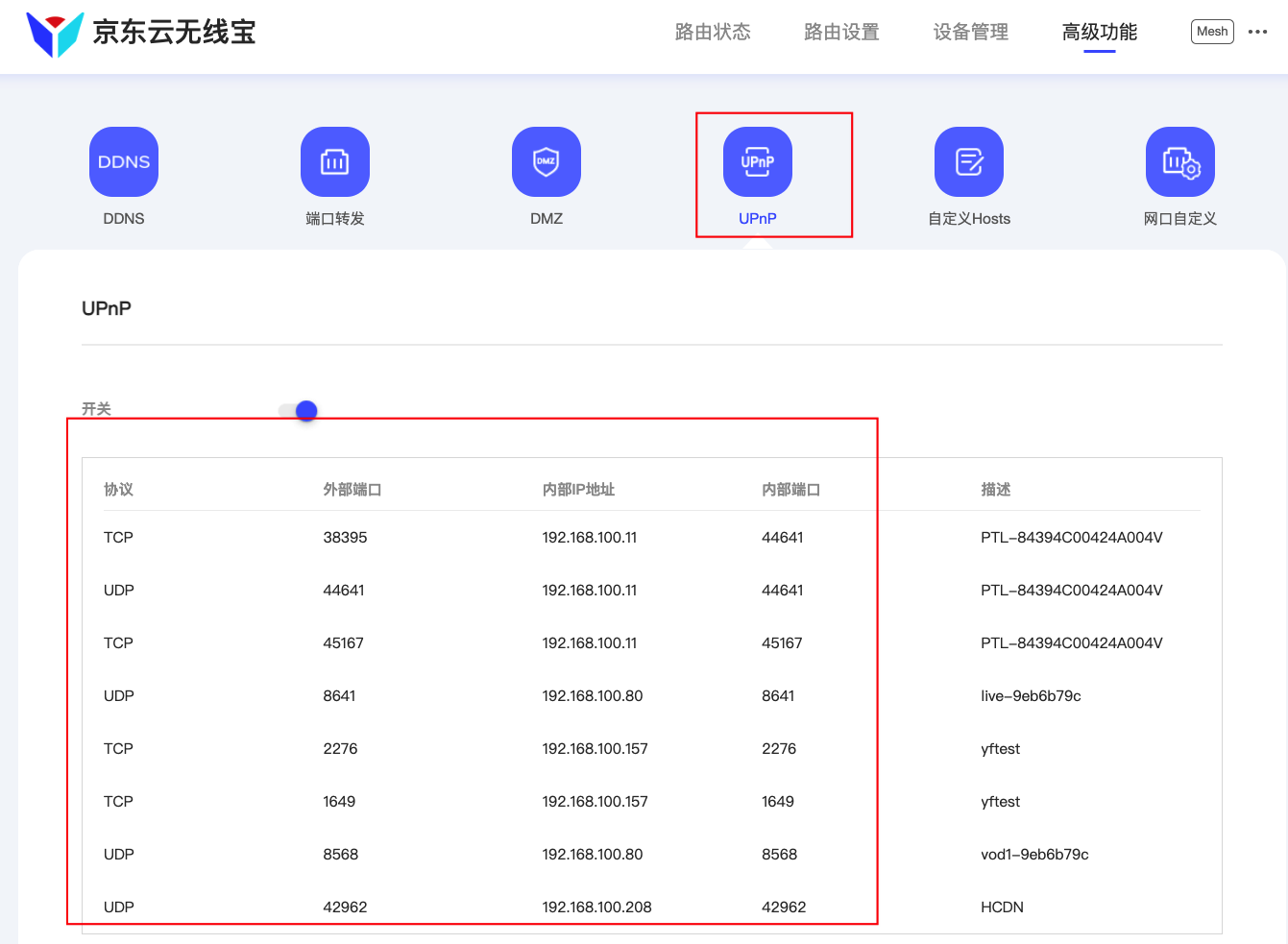Screen dimensions: 1288x944
Task: Click the 外部端口 column header
Action: pyautogui.click(x=352, y=490)
